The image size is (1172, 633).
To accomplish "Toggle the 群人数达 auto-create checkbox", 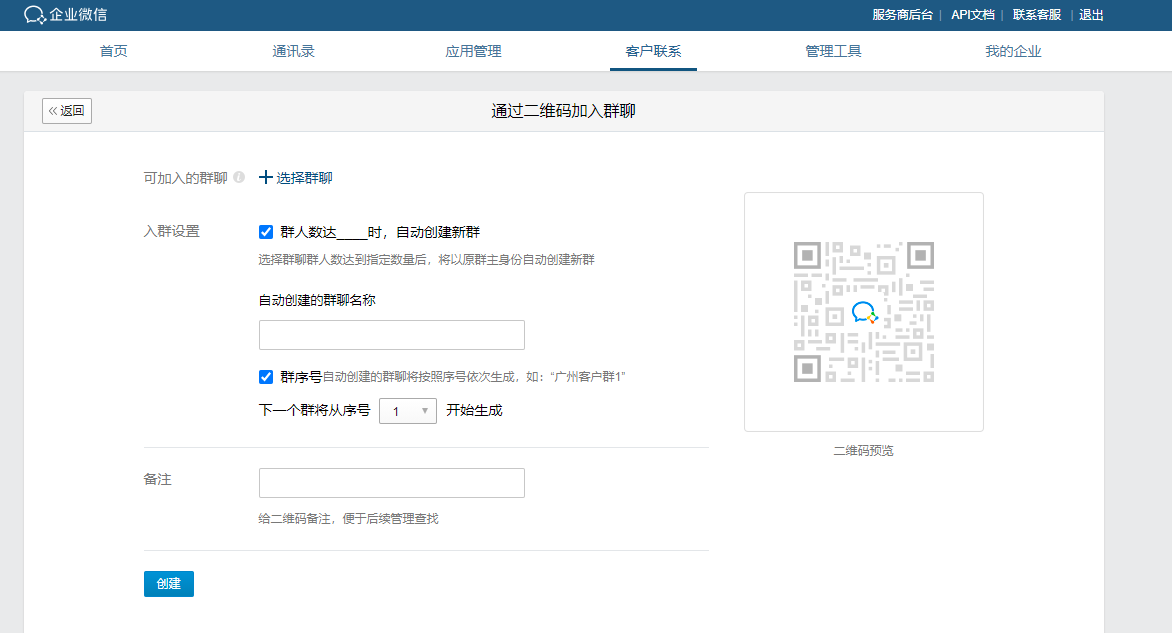I will click(x=266, y=232).
